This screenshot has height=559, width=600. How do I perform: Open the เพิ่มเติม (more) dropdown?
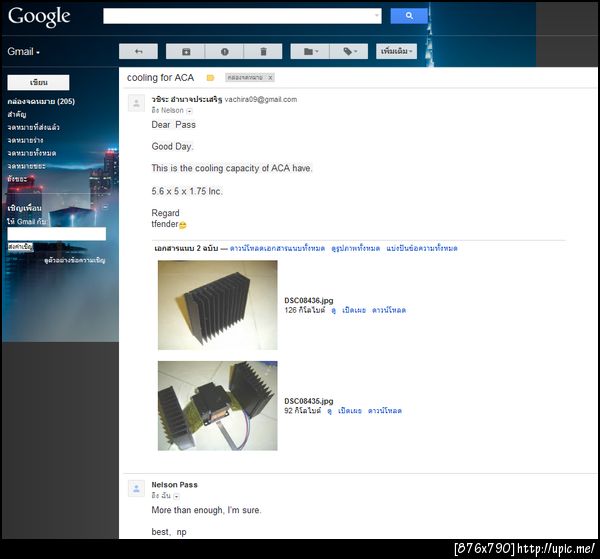[396, 51]
